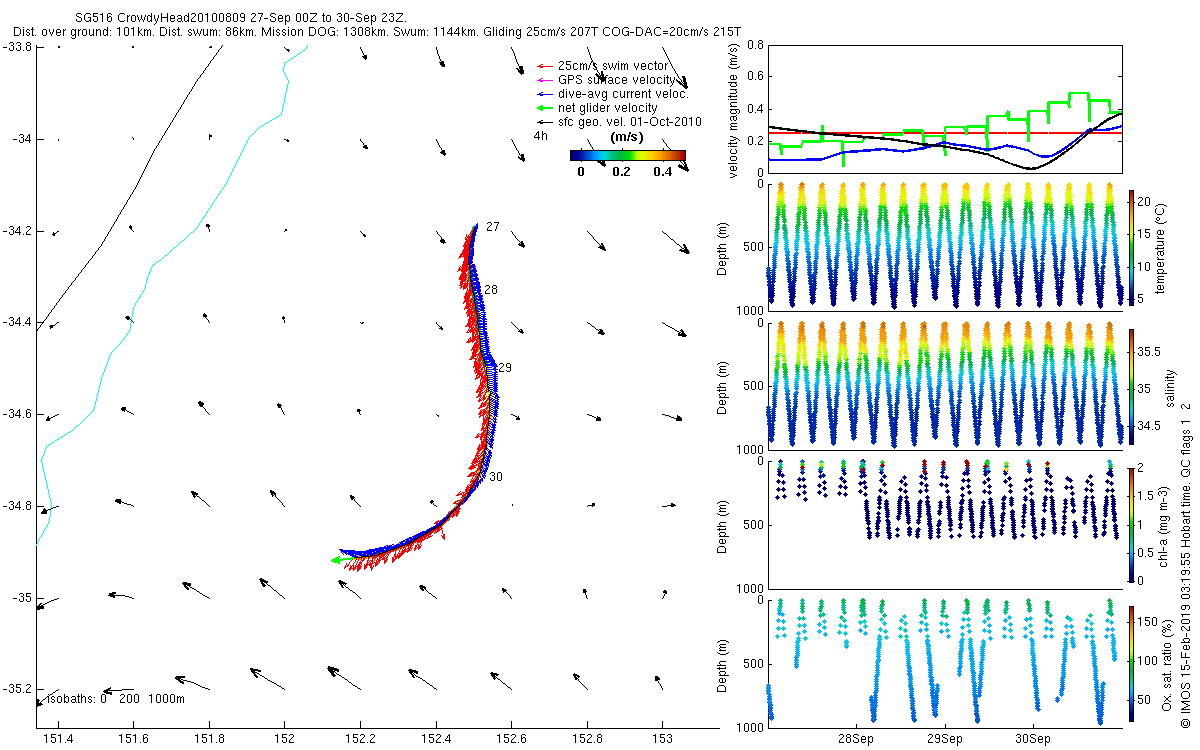This screenshot has height=750, width=1200.
Task: Click the '30Sep' time axis tick
Action: (1033, 741)
